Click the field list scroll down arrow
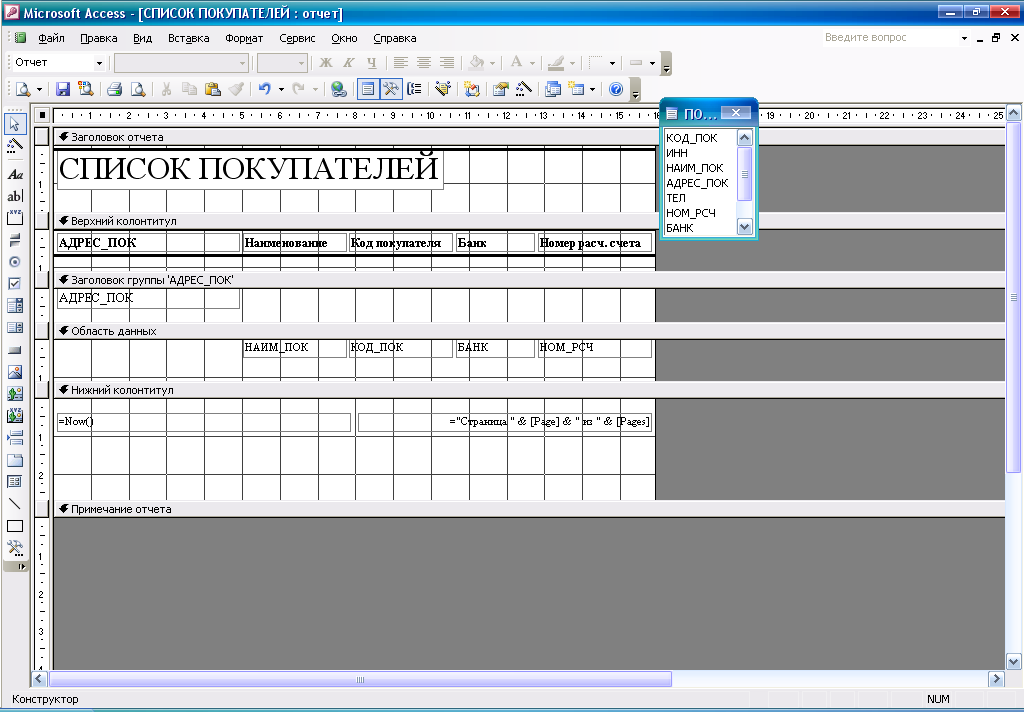 744,227
